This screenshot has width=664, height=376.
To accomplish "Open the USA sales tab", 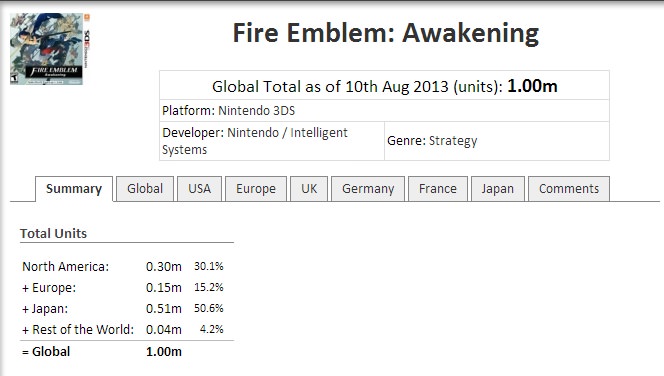I will click(x=199, y=189).
